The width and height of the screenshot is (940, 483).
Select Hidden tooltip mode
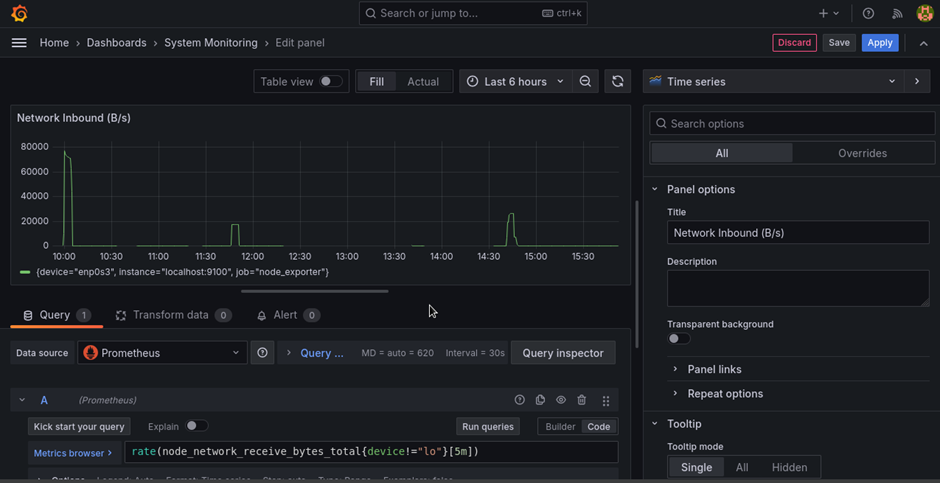[790, 467]
